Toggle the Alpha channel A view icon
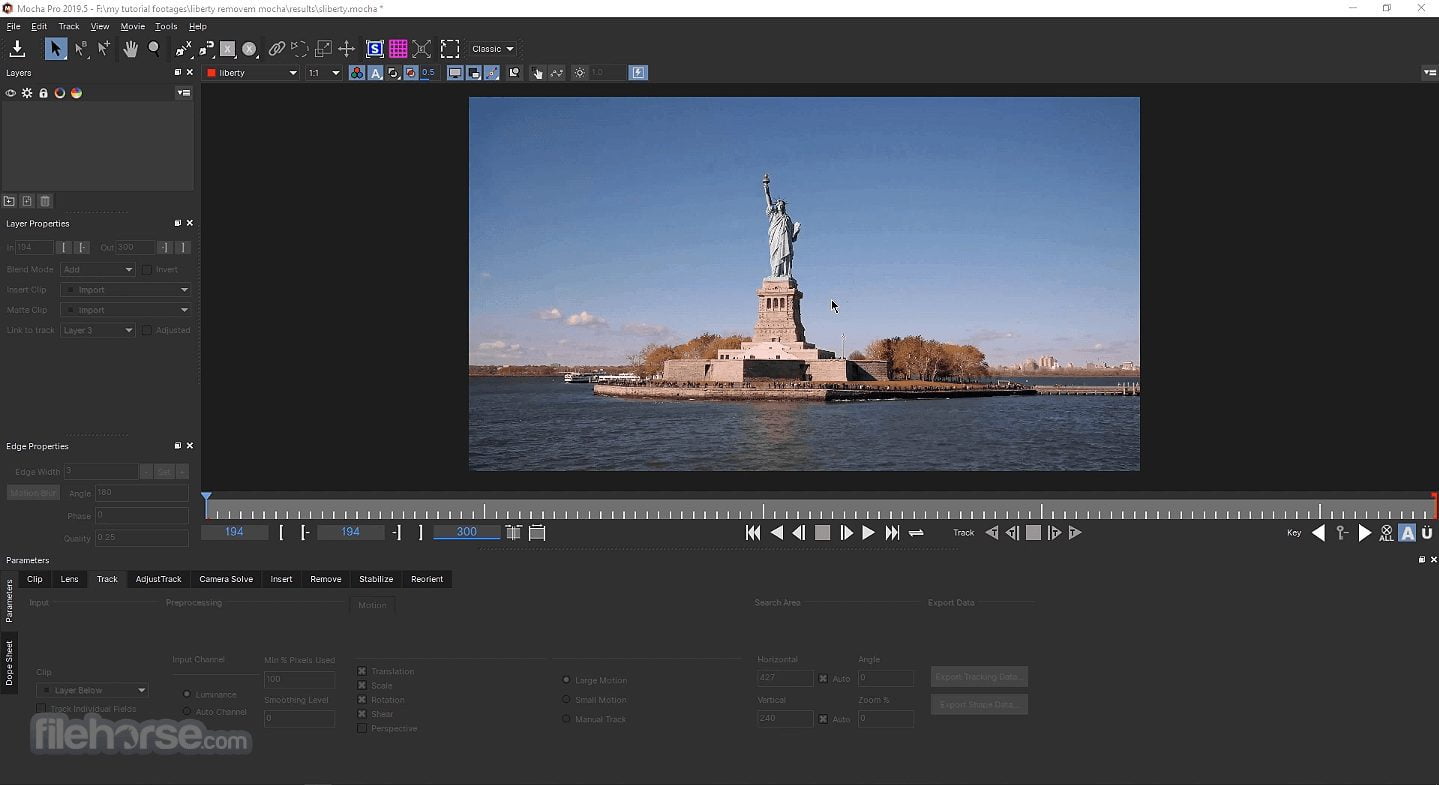The image size is (1439, 785). click(x=376, y=73)
